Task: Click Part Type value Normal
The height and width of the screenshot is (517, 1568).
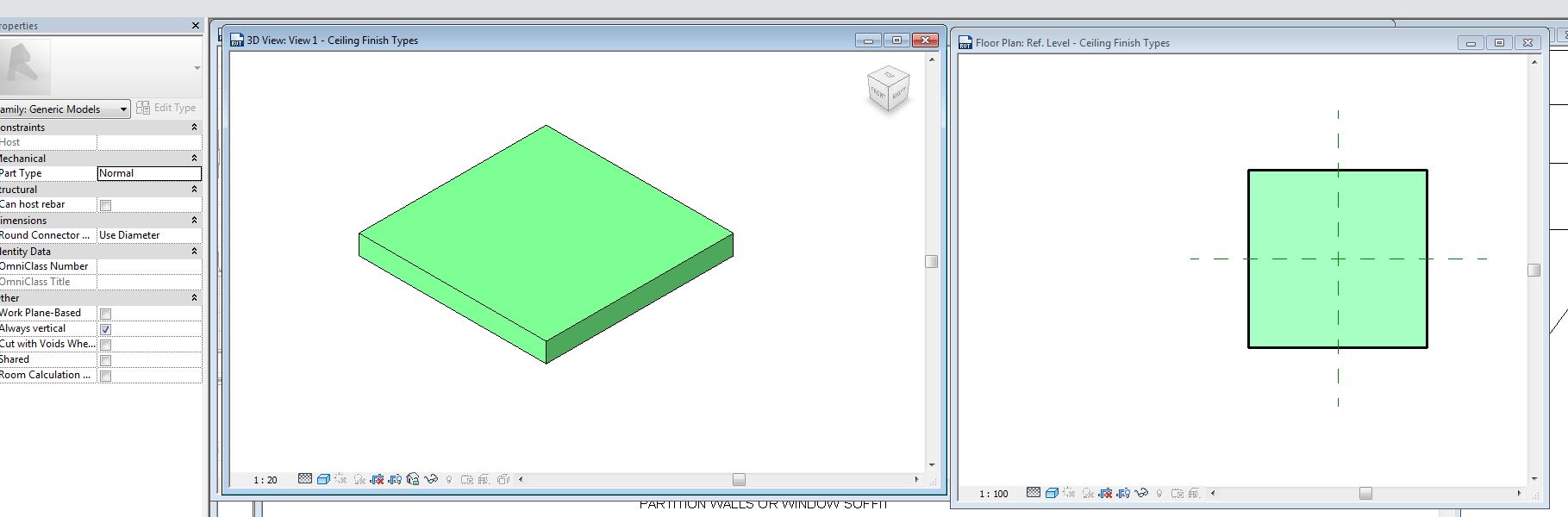Action: point(149,173)
